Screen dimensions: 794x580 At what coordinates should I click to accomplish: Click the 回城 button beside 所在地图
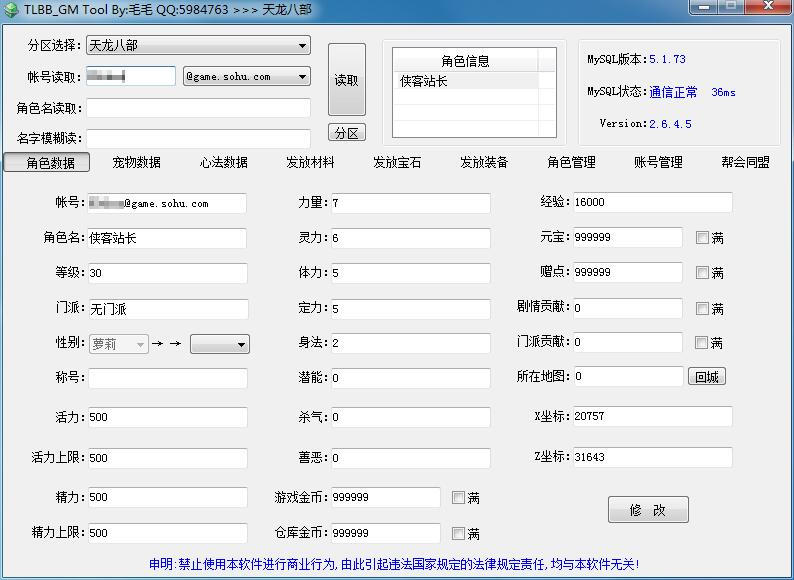coord(706,377)
